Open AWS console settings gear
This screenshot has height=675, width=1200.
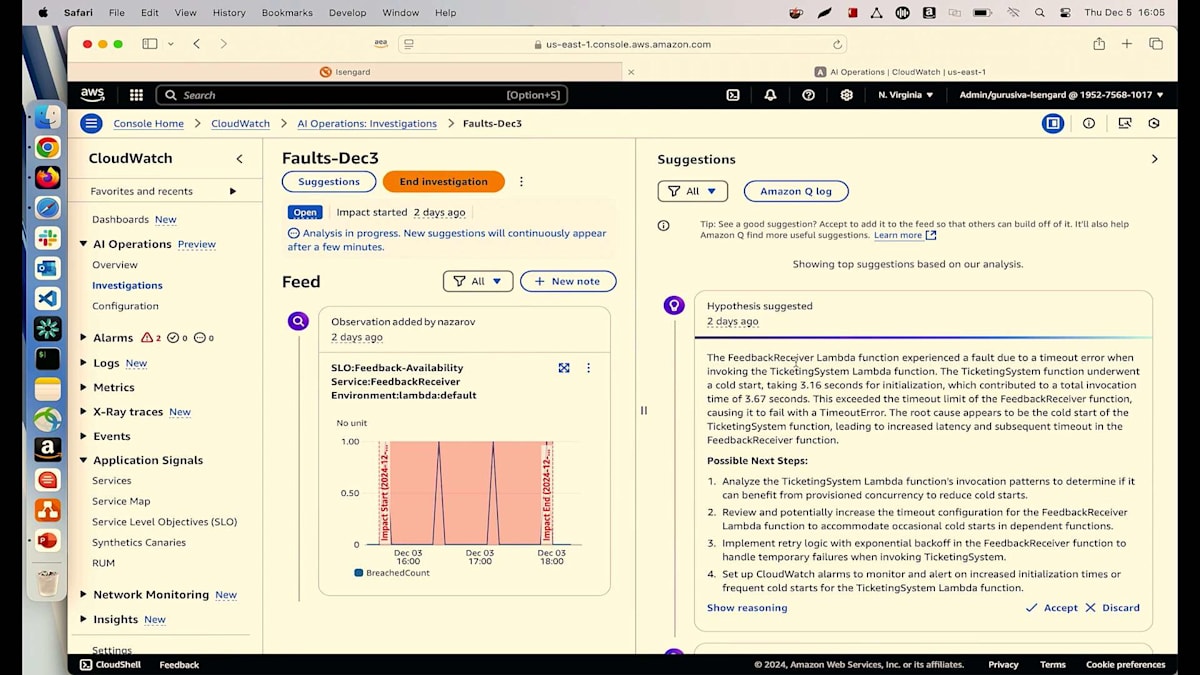point(846,95)
